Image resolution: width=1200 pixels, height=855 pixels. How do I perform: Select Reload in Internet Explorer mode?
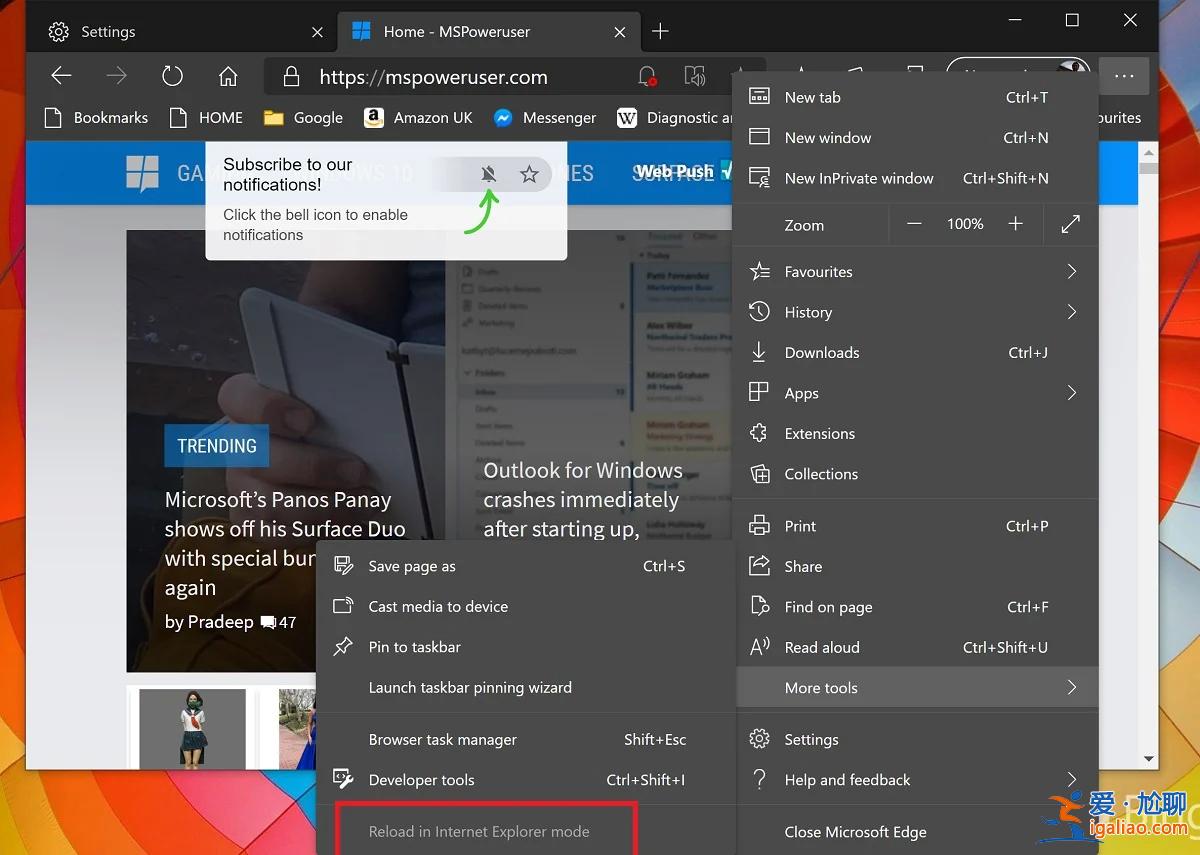pos(480,831)
